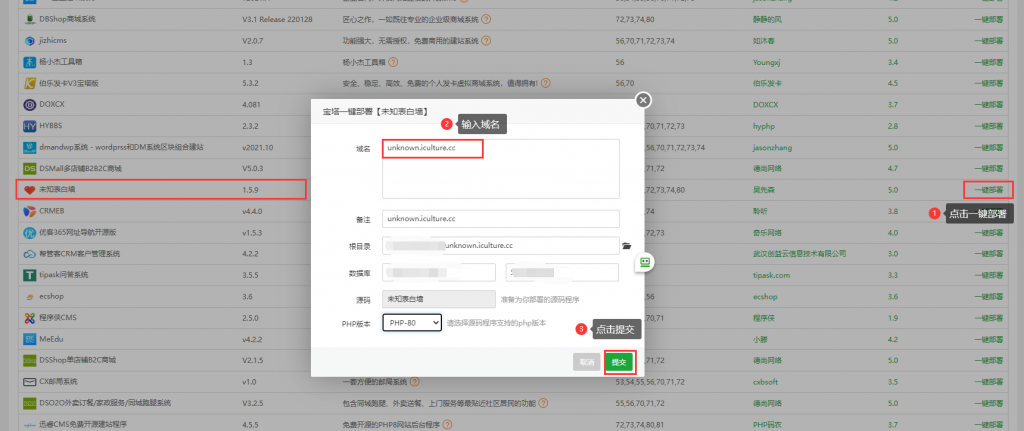Click the 优客365网址导航 logo icon
The height and width of the screenshot is (431, 1024).
click(x=29, y=232)
